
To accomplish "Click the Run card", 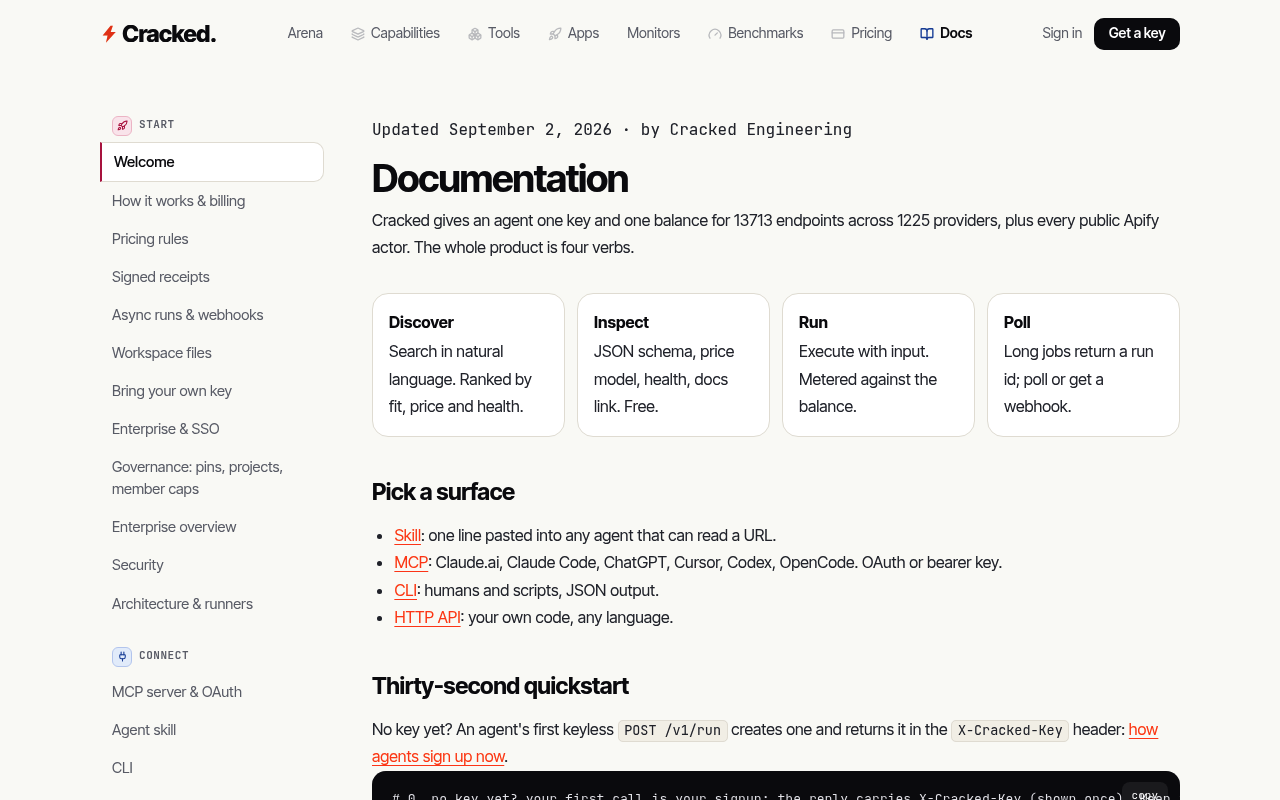I will tap(878, 365).
